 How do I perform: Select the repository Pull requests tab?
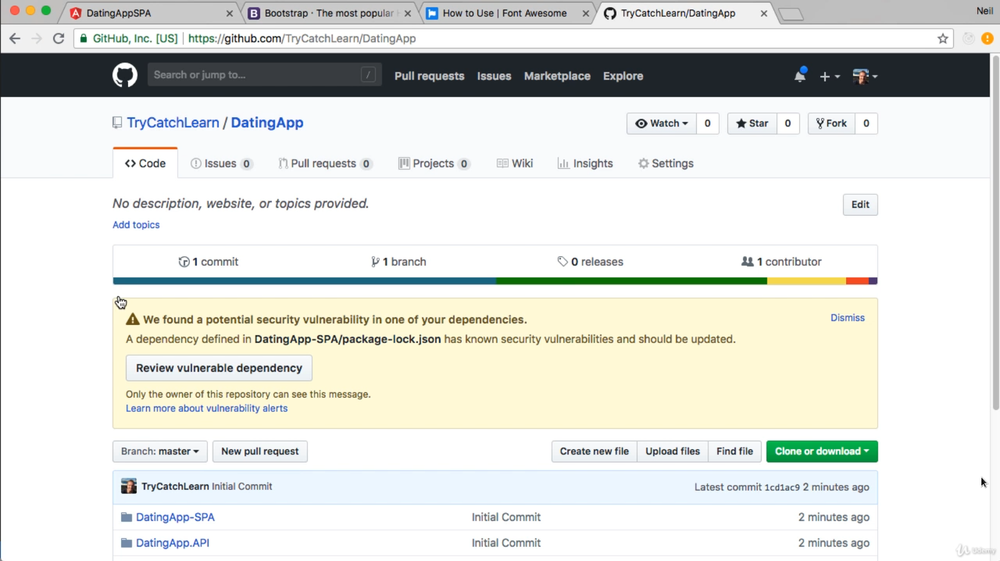325,163
